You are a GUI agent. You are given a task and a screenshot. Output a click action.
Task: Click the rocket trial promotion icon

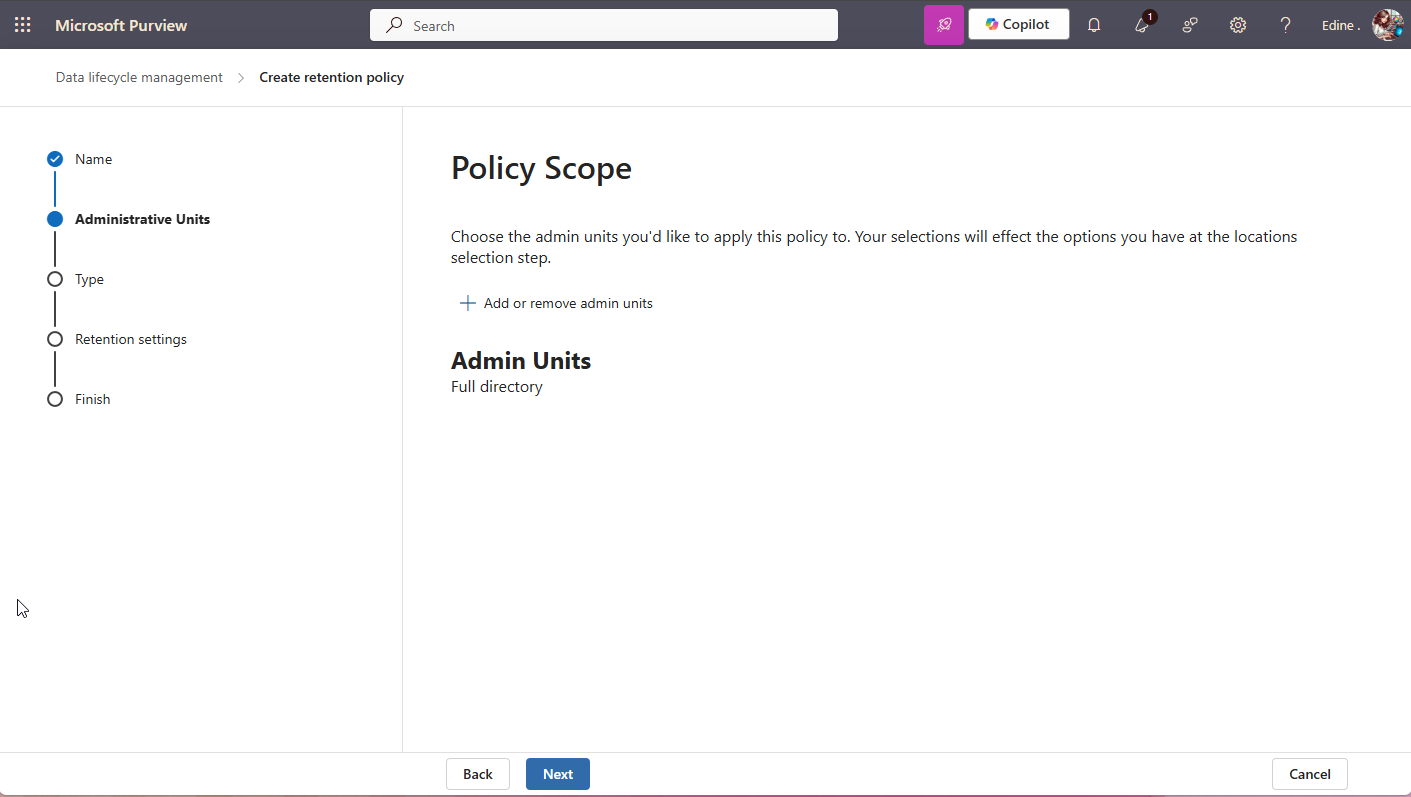pyautogui.click(x=943, y=24)
